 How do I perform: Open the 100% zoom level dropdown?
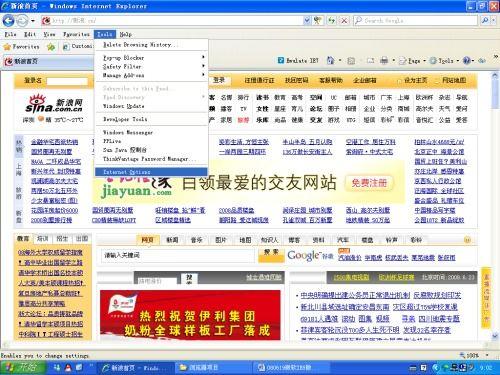[487, 355]
